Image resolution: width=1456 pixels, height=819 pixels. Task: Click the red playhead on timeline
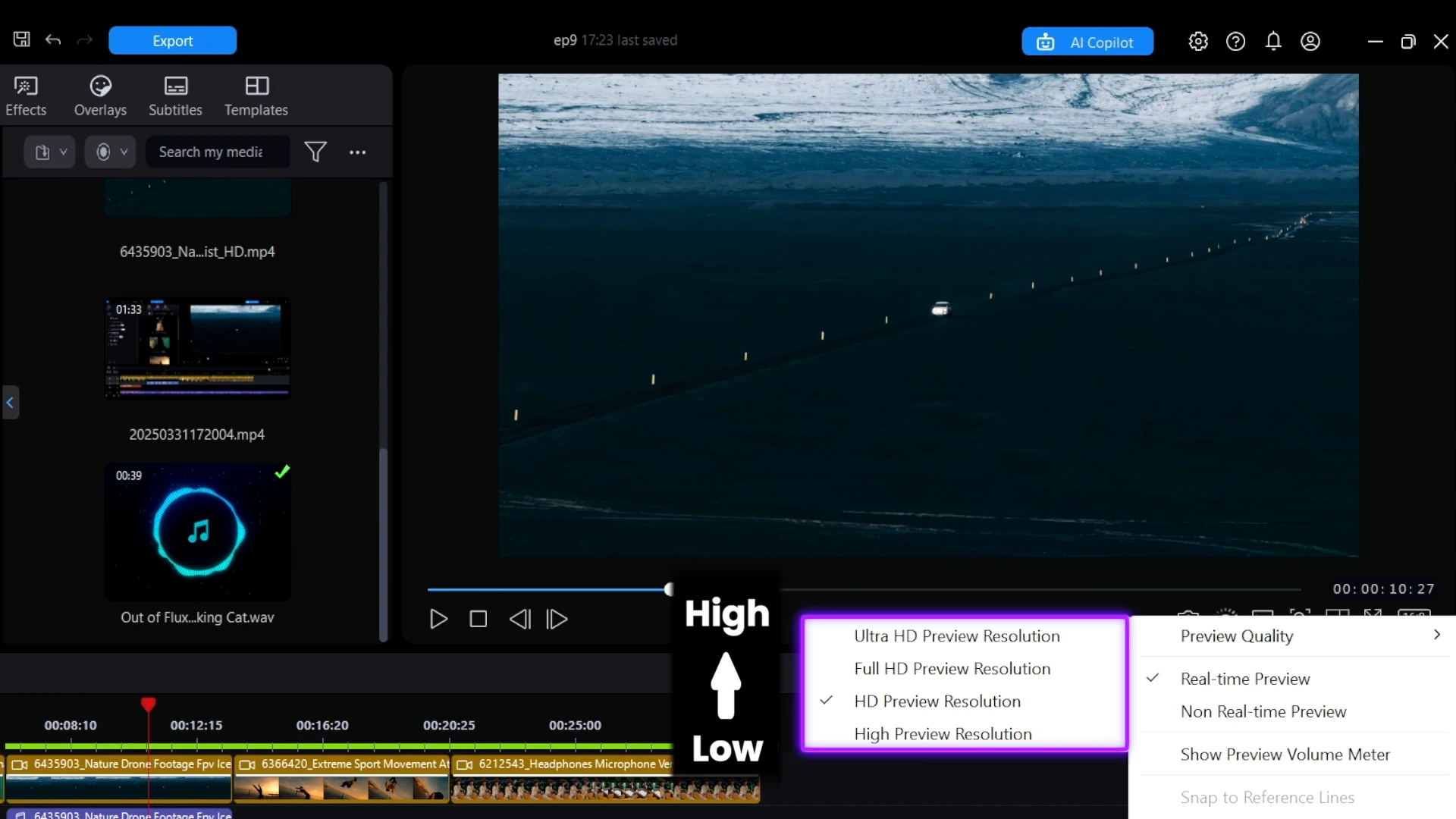pyautogui.click(x=149, y=704)
